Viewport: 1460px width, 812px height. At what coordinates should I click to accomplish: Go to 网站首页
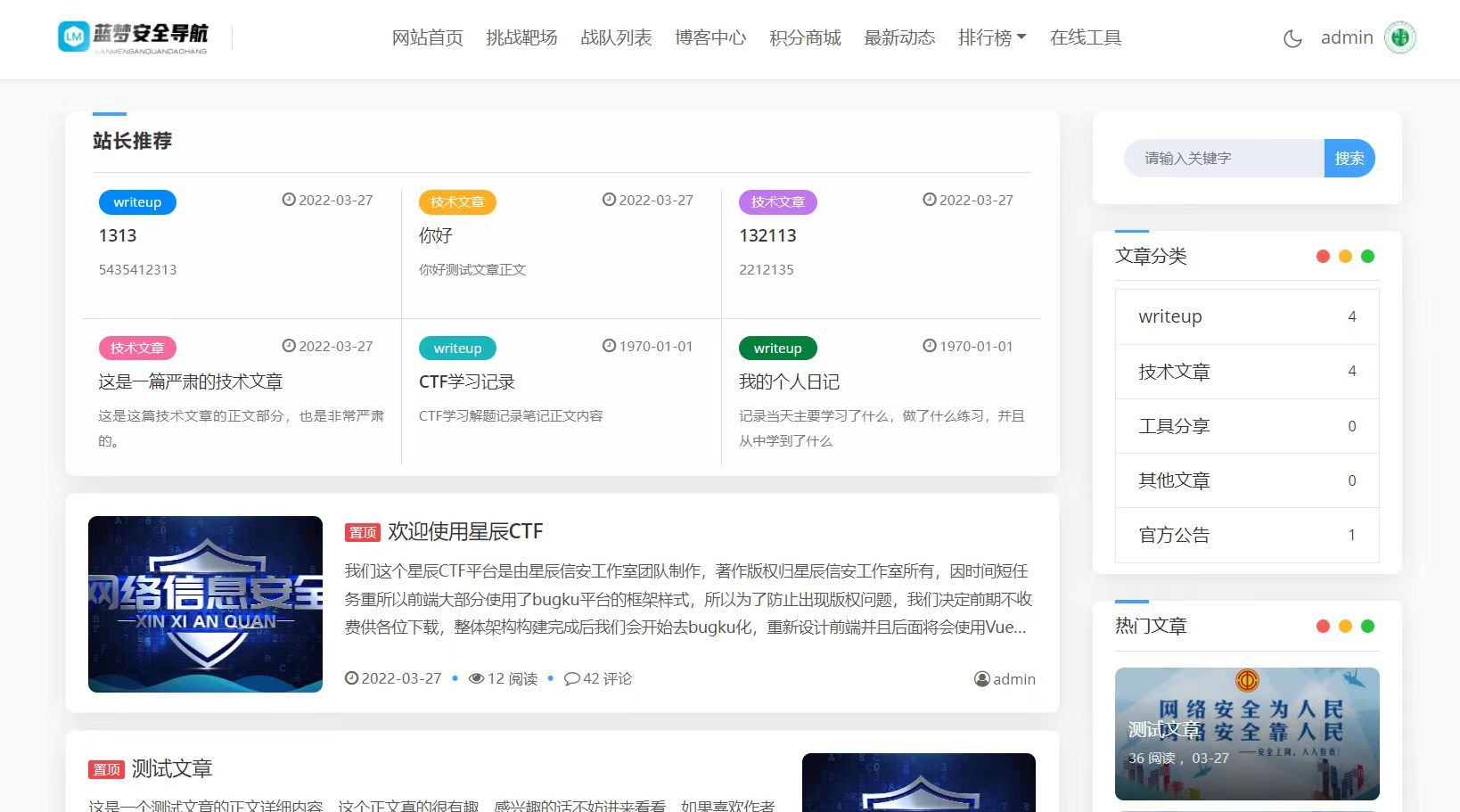coord(428,37)
